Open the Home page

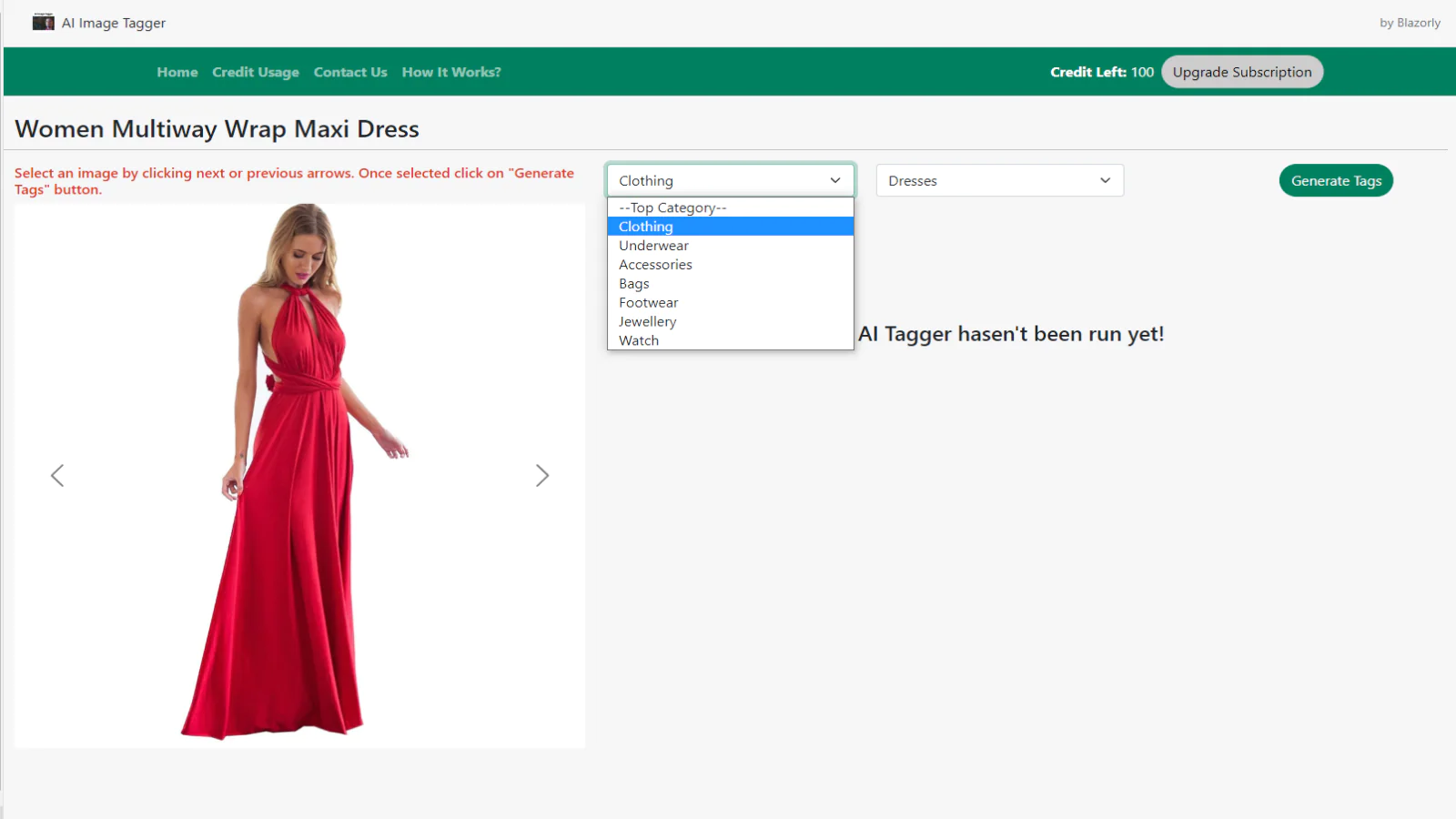click(x=177, y=72)
